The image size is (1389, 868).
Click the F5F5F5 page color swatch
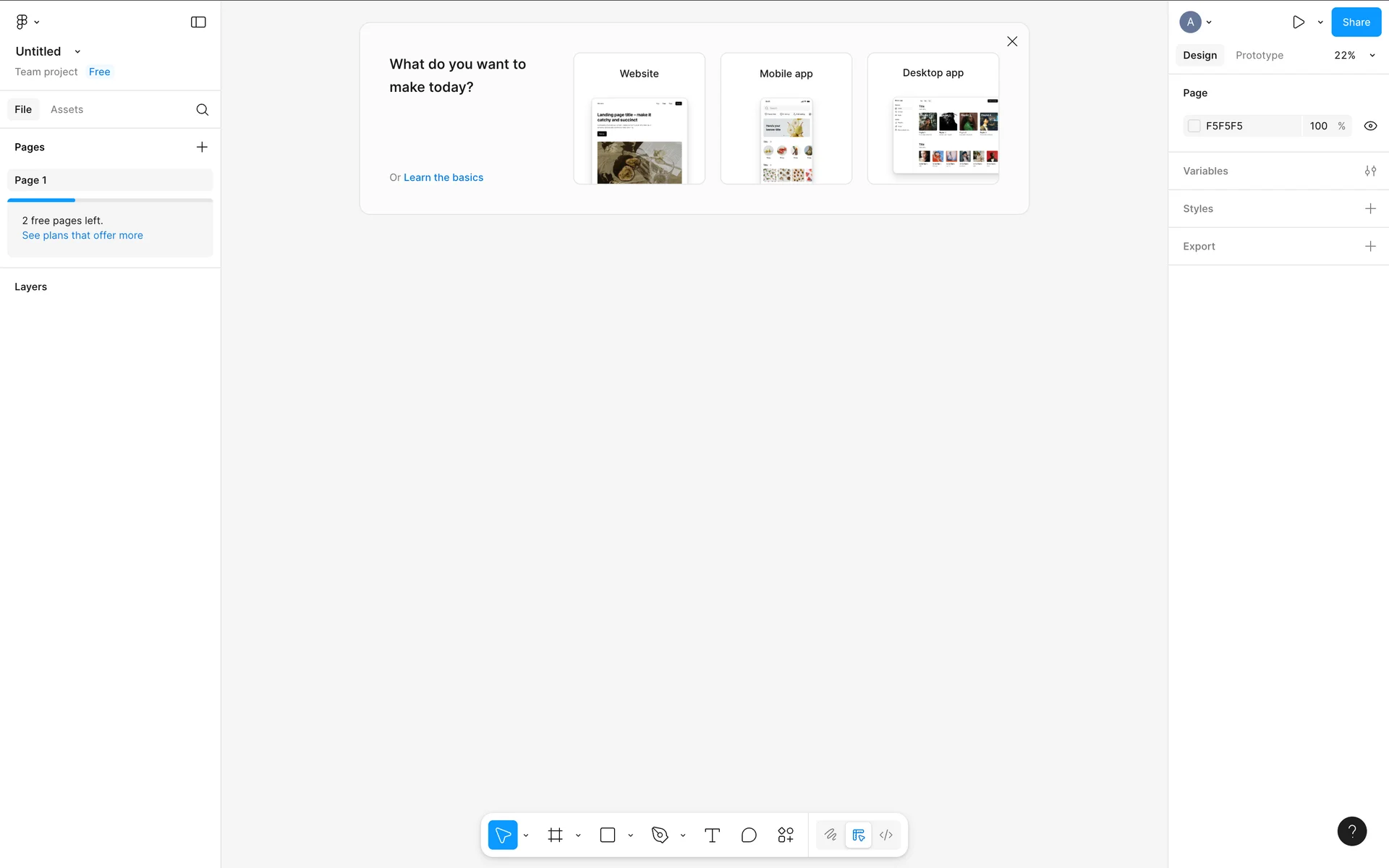(1194, 126)
